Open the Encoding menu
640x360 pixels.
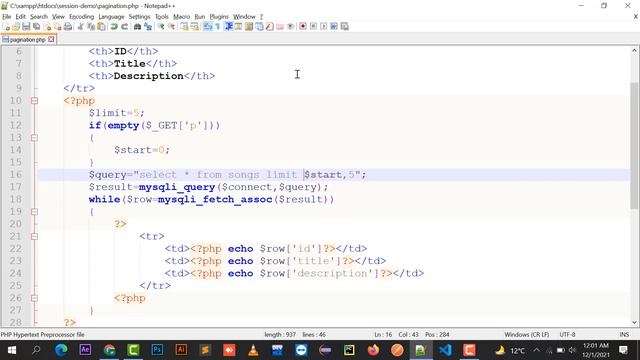81,17
